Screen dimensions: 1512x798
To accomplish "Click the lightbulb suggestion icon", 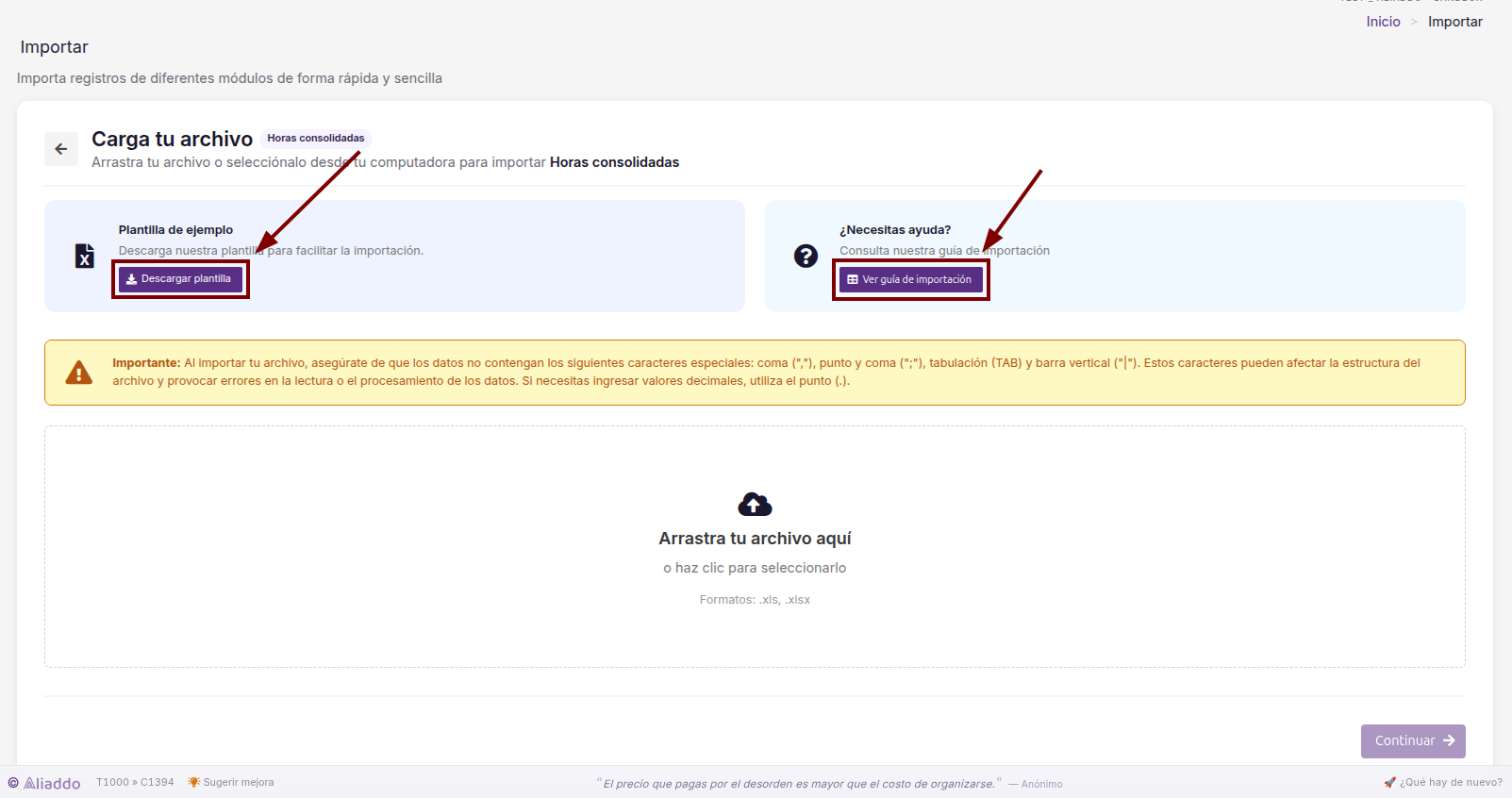I will tap(193, 782).
